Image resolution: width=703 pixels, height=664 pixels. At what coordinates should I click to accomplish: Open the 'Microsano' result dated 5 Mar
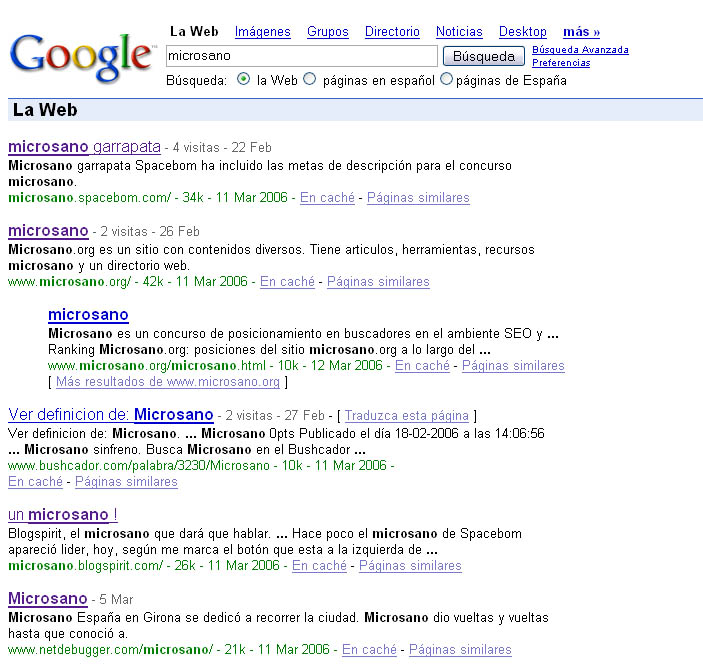[x=48, y=599]
